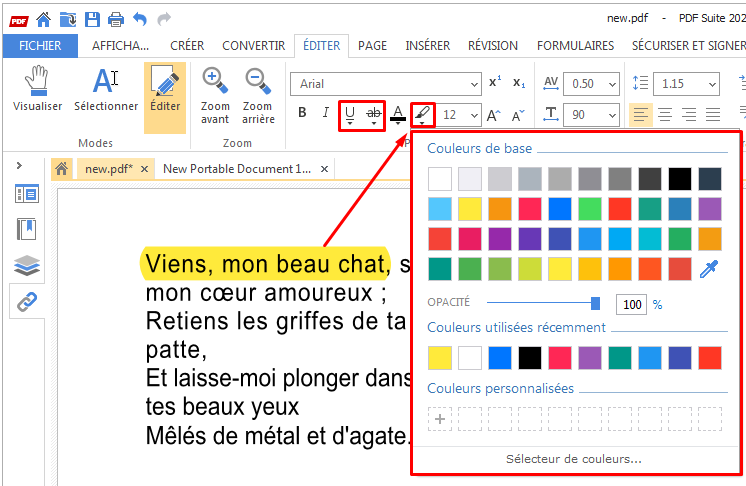
Task: Open Sélecteur de couleurs link
Action: pyautogui.click(x=574, y=459)
